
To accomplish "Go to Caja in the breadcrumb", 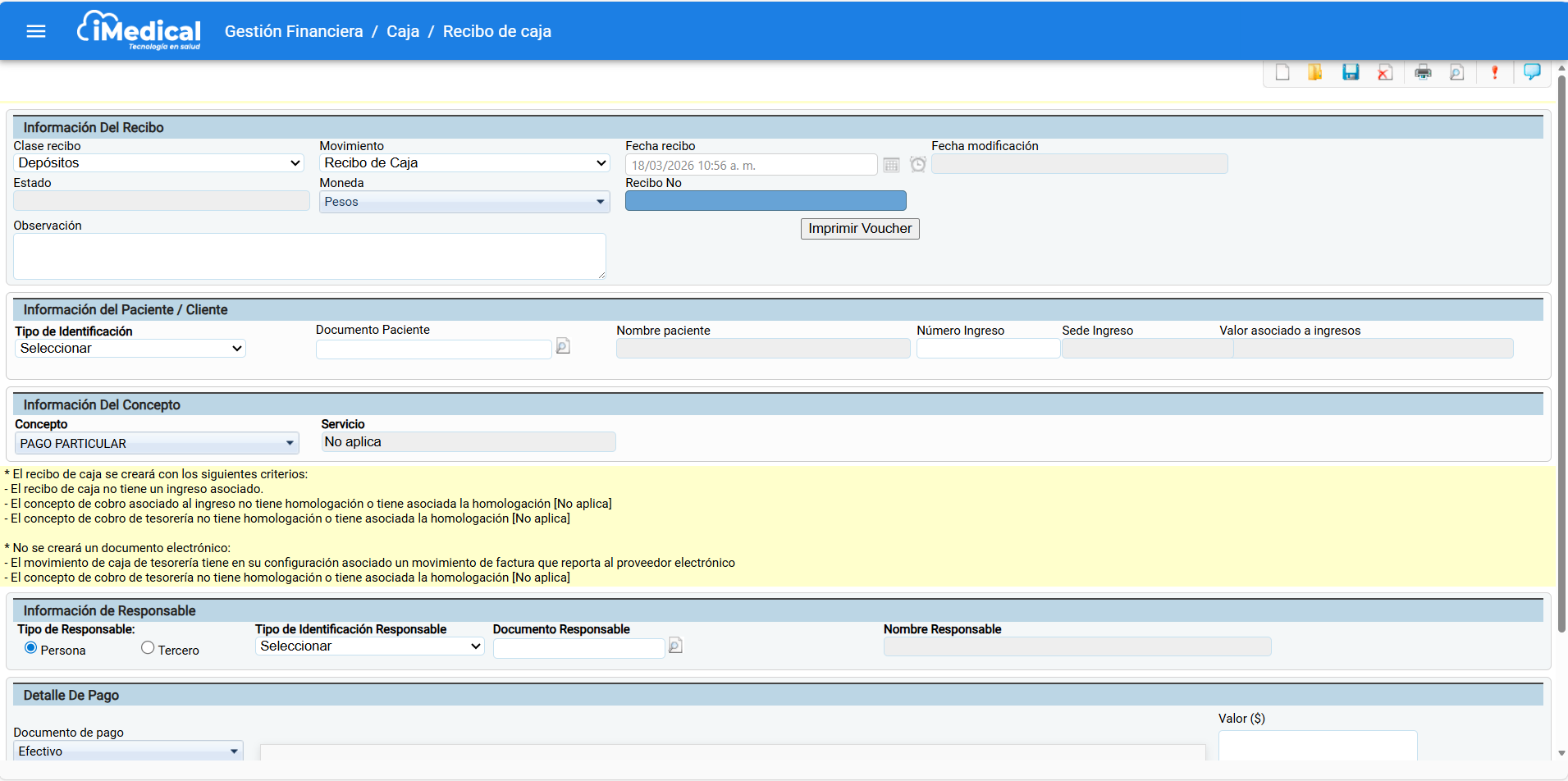I will click(403, 31).
